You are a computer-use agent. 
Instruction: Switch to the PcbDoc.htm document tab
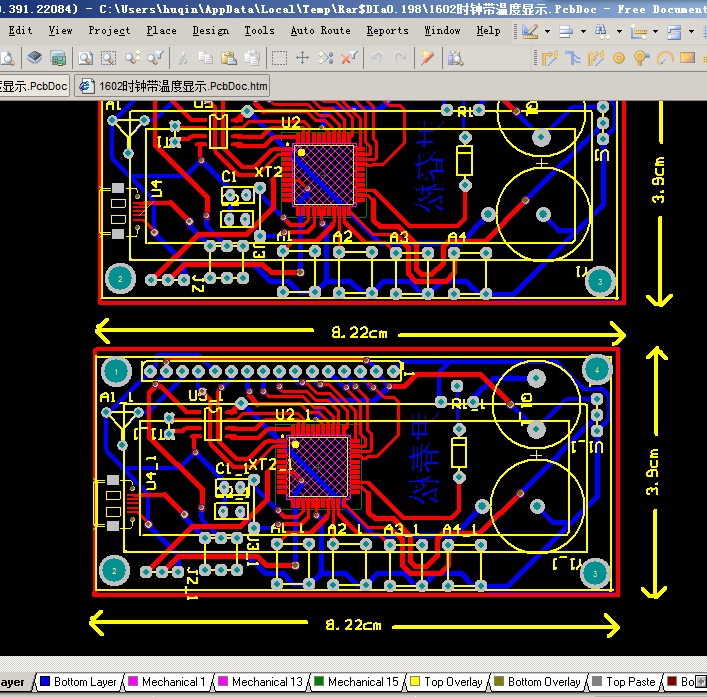(172, 86)
